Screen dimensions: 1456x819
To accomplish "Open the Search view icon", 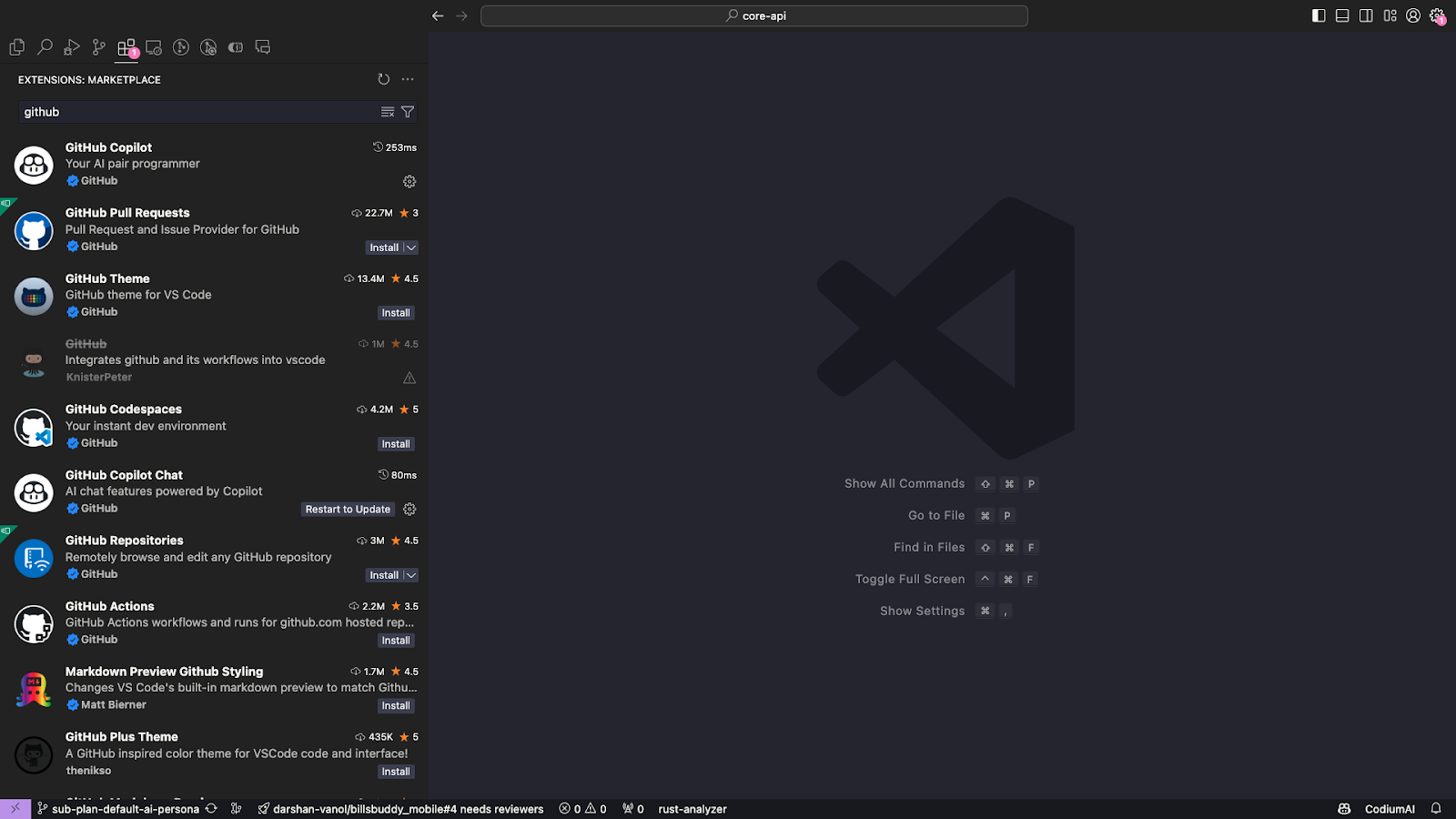I will click(45, 47).
